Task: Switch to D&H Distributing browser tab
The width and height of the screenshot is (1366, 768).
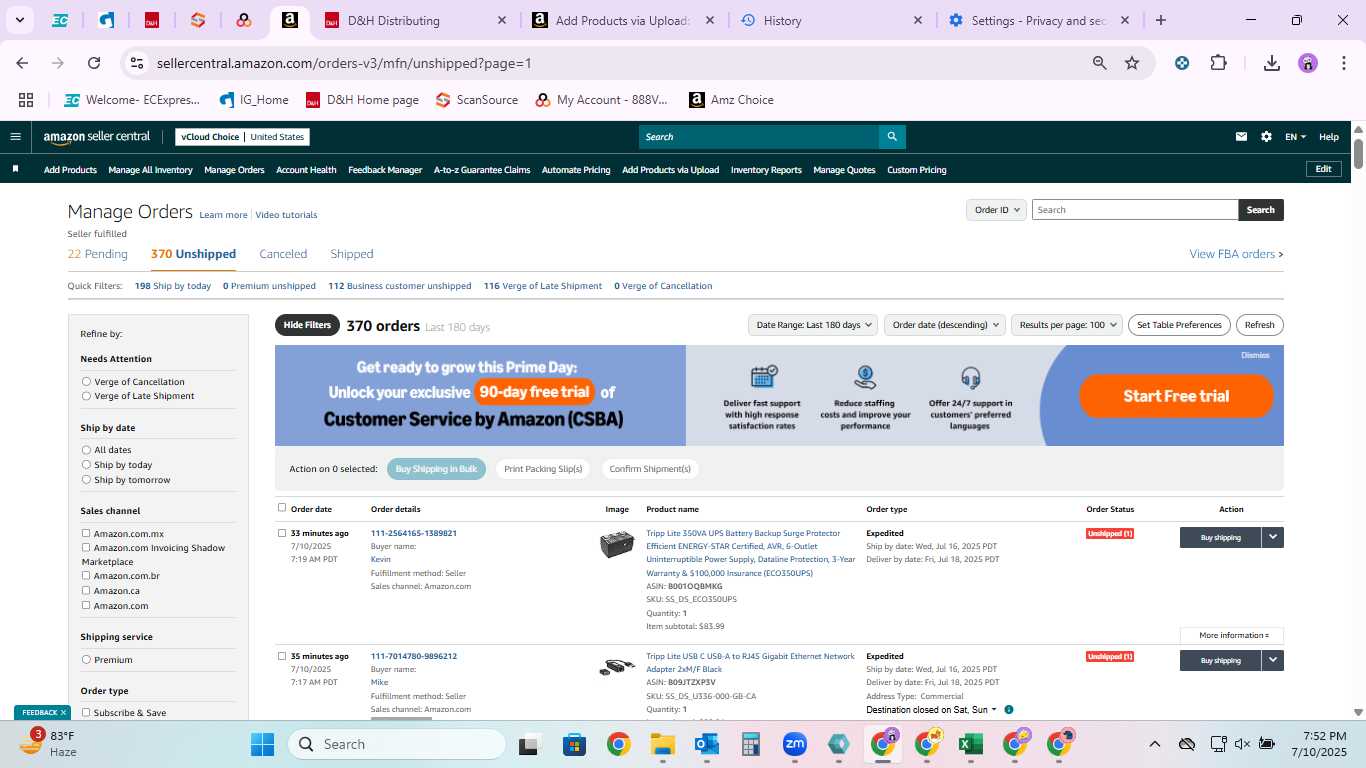Action: tap(414, 20)
